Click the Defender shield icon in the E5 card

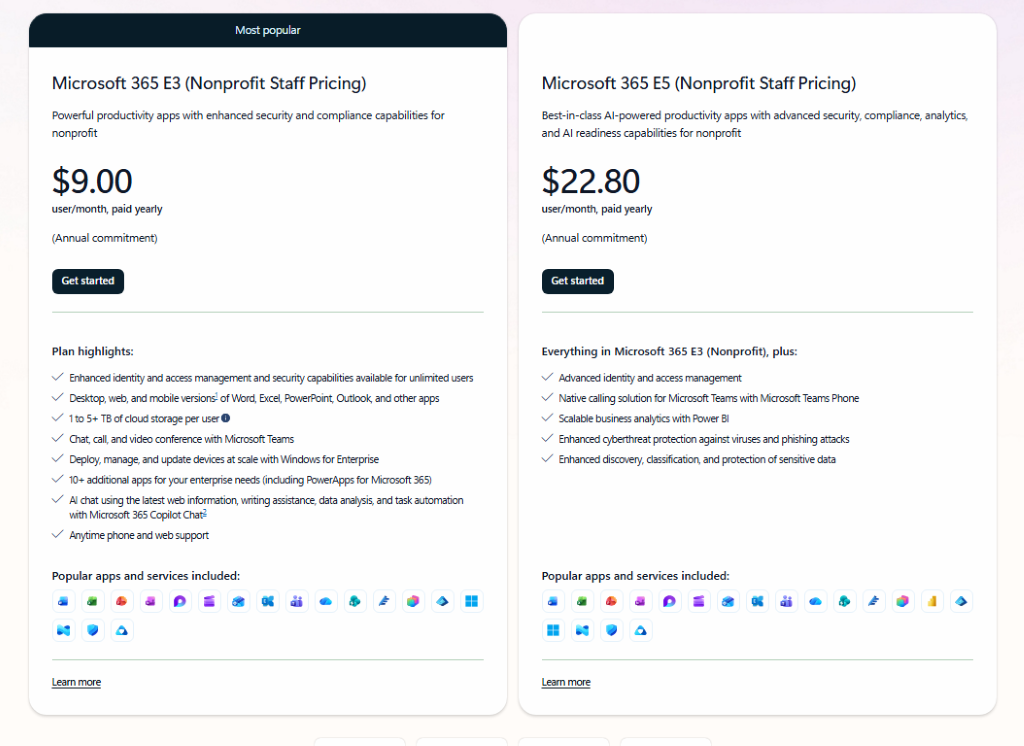coord(611,630)
